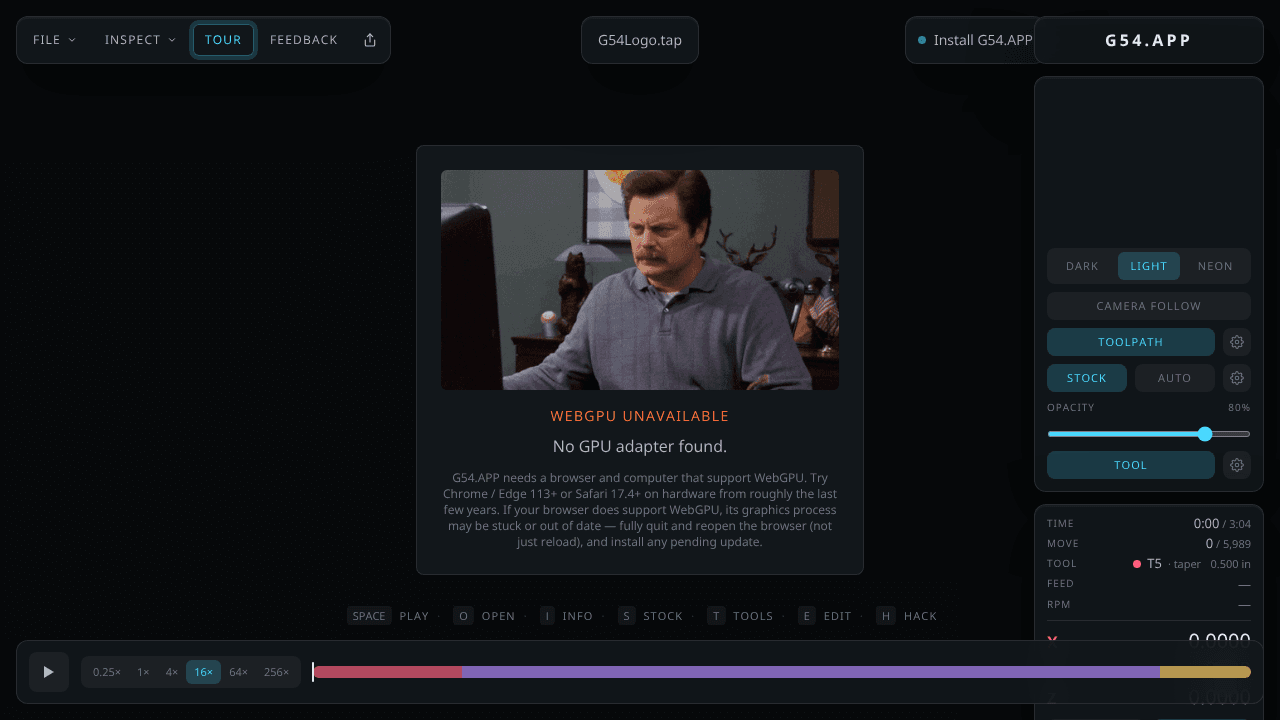Start the Tour
The width and height of the screenshot is (1280, 720).
[x=223, y=40]
